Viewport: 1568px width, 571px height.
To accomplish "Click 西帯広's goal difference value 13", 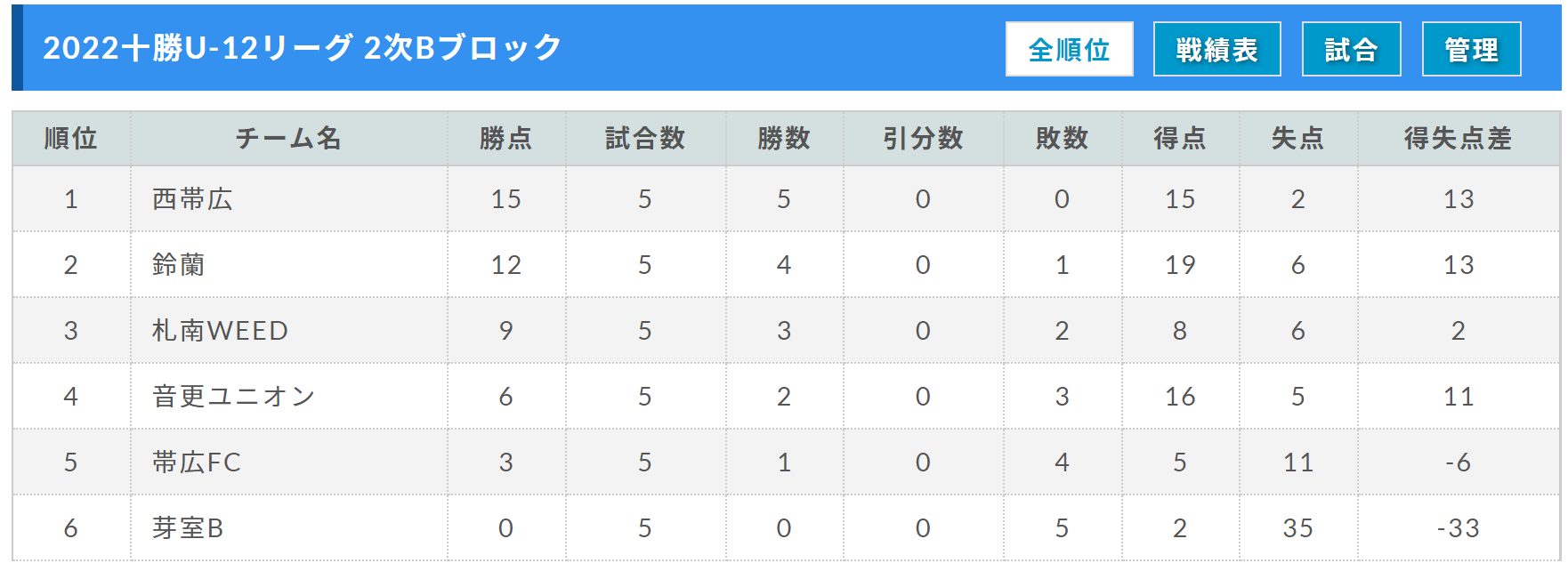I will point(1459,199).
